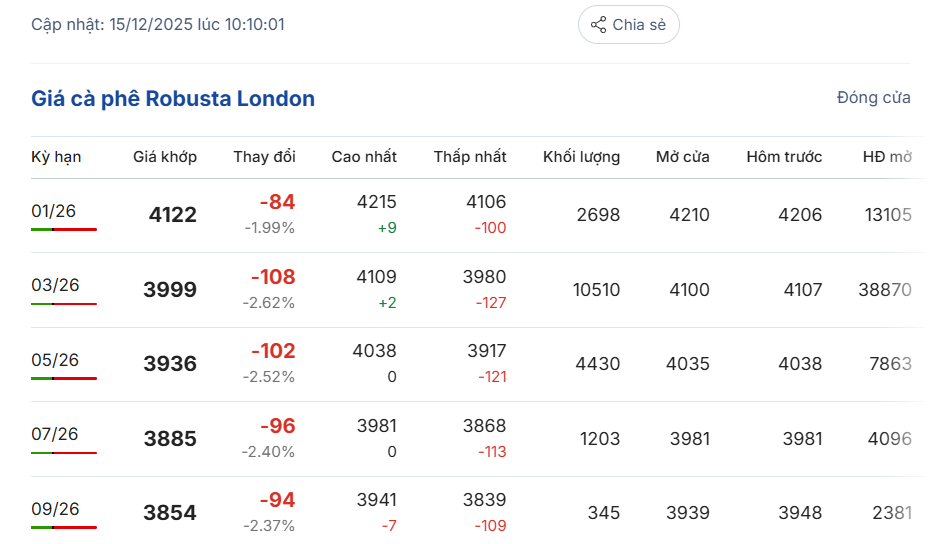The width and height of the screenshot is (939, 544).
Task: Click the Hôm trước column header
Action: pos(784,156)
